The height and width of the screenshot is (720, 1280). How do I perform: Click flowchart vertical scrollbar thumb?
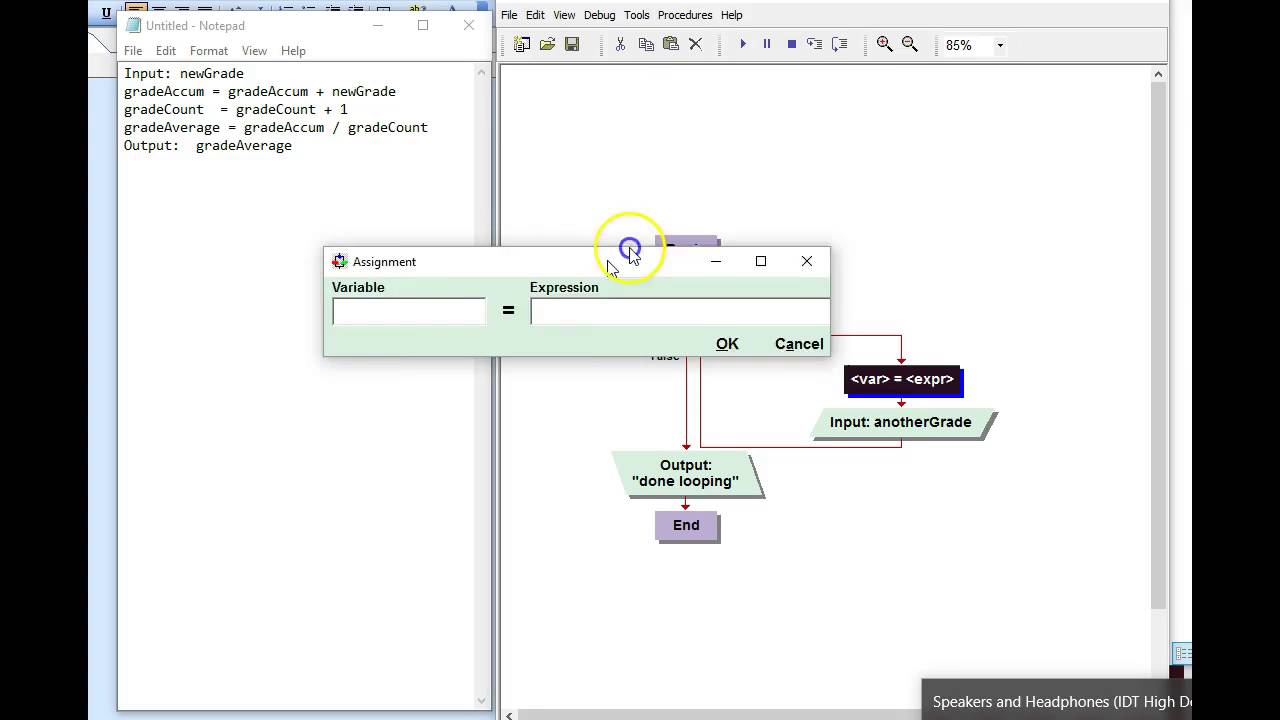coord(1159,345)
